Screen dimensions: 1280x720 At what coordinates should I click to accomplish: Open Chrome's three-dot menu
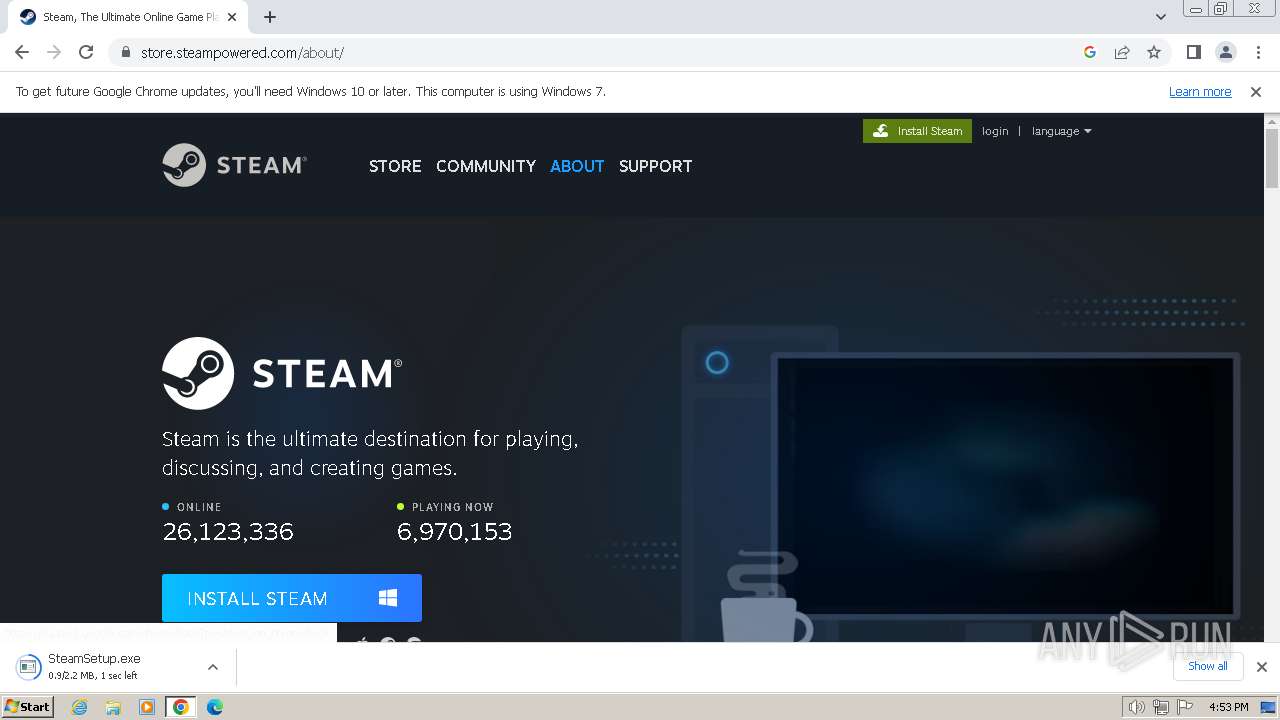(x=1258, y=52)
